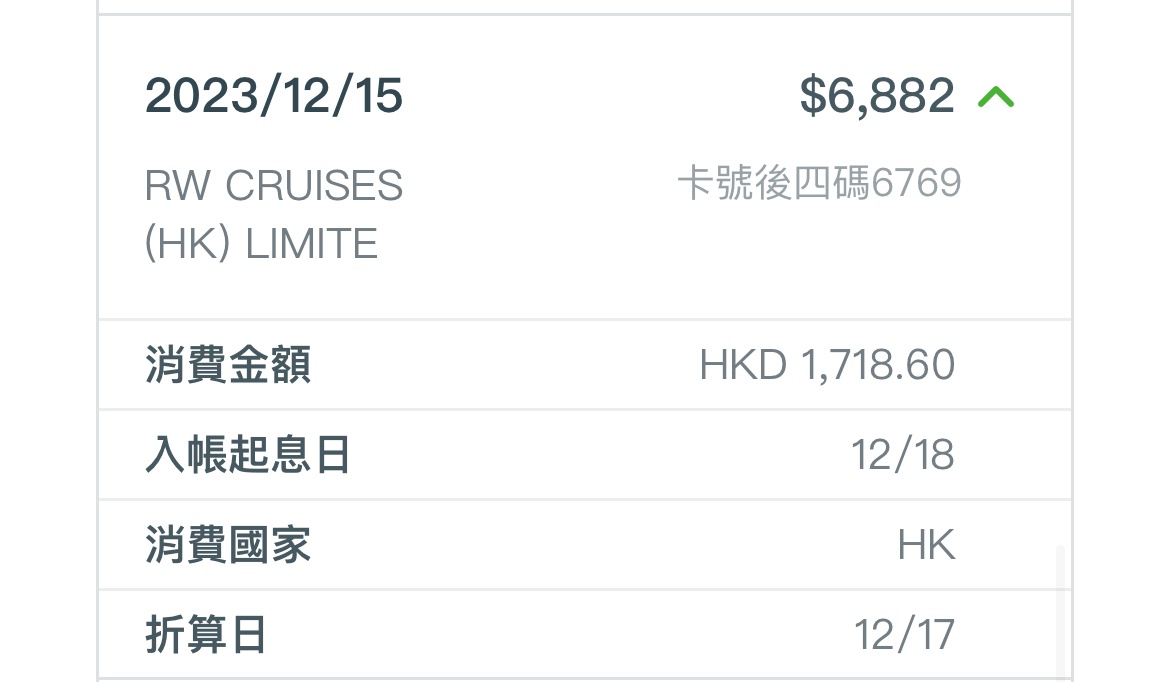
Task: Click the card last four digits 6769
Action: pos(916,184)
